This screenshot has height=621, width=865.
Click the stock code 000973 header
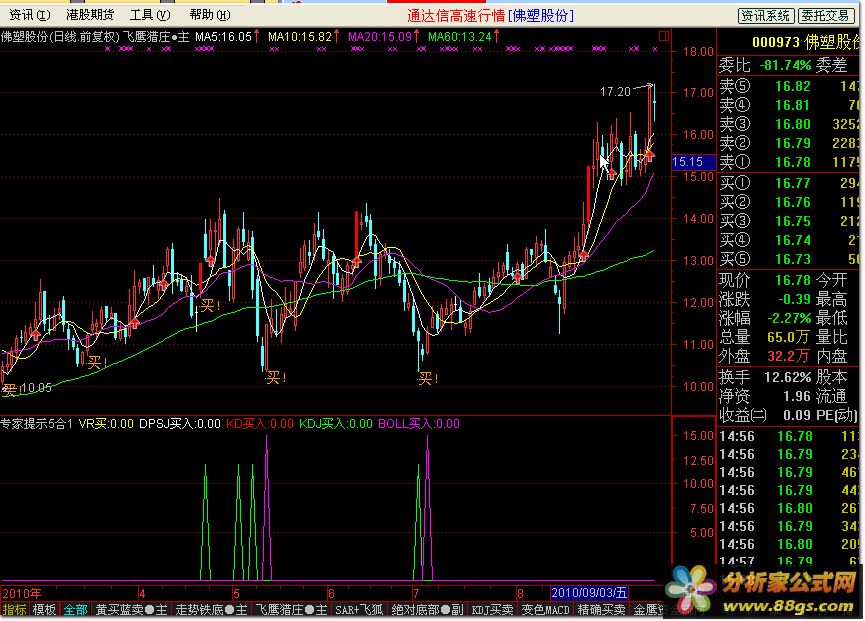(775, 42)
